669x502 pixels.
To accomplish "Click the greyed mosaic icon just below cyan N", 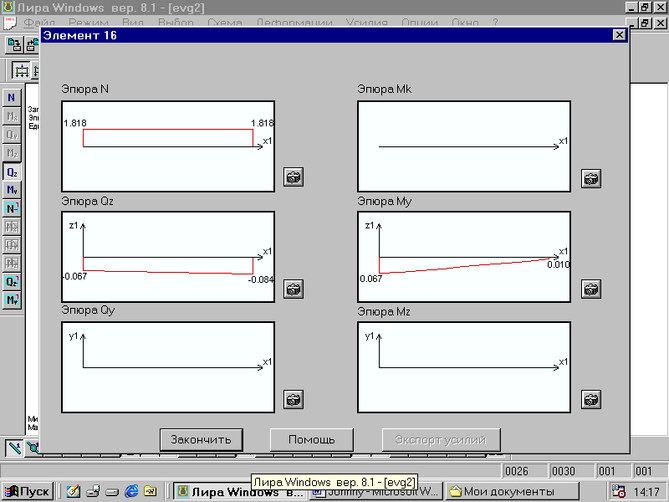I will 12,227.
